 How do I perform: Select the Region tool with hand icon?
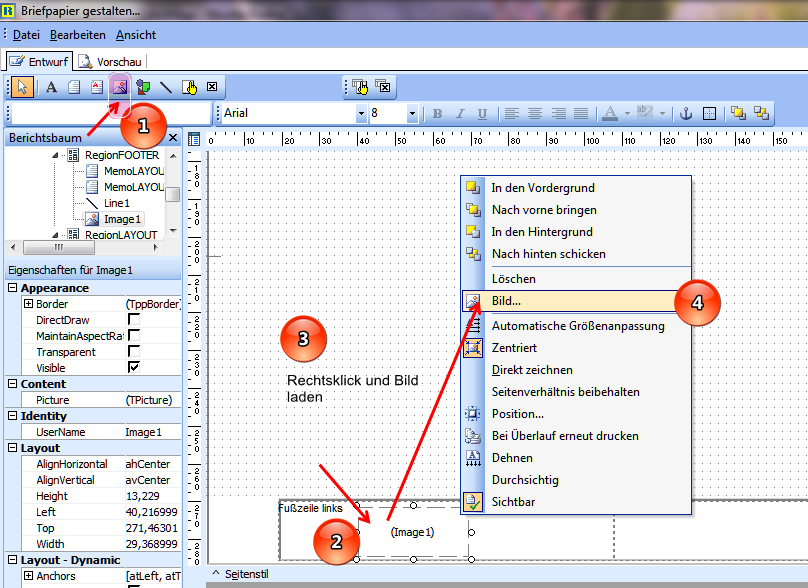[189, 87]
